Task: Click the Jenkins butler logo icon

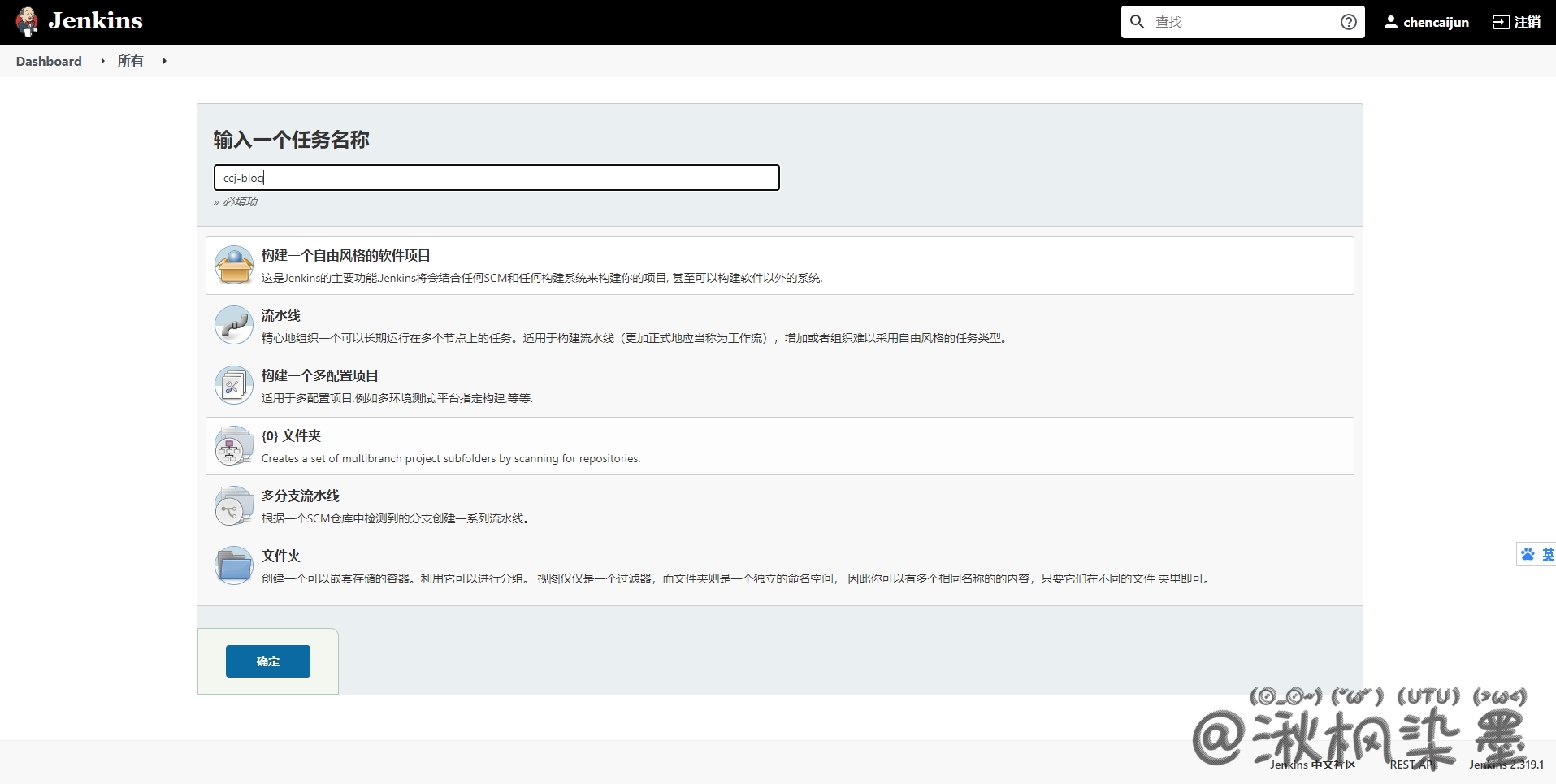Action: coord(27,22)
